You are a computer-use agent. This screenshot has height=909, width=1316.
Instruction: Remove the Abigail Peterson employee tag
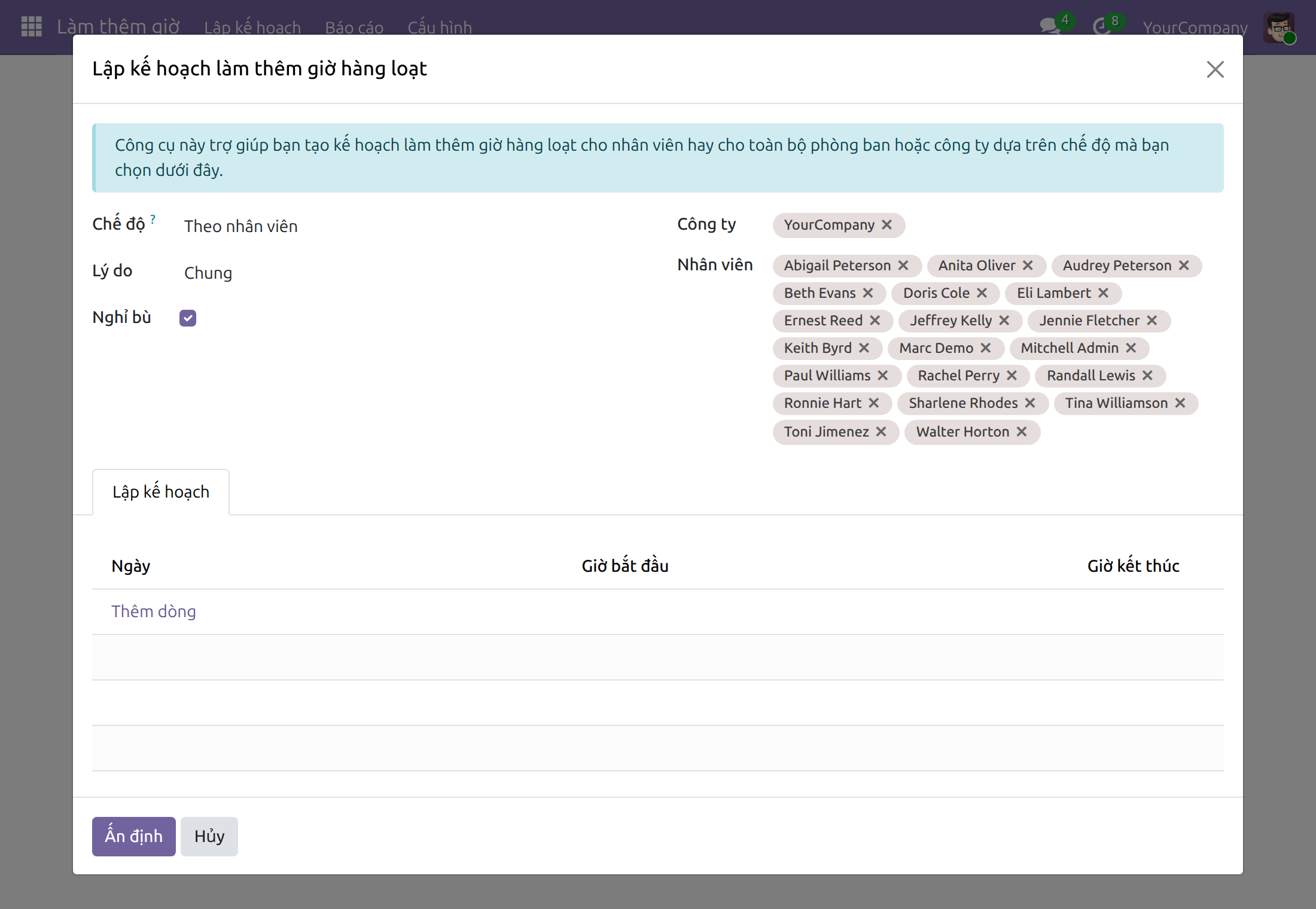coord(903,266)
